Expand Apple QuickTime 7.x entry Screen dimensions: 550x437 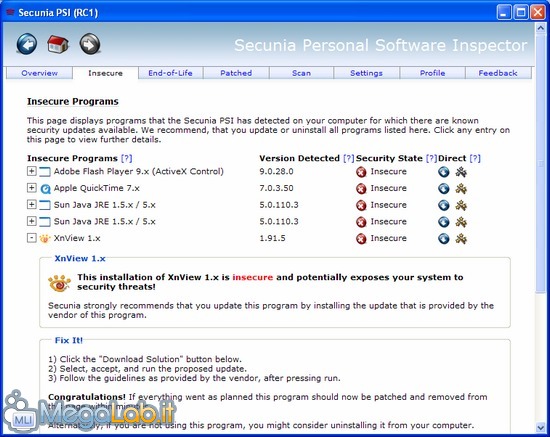tap(32, 188)
